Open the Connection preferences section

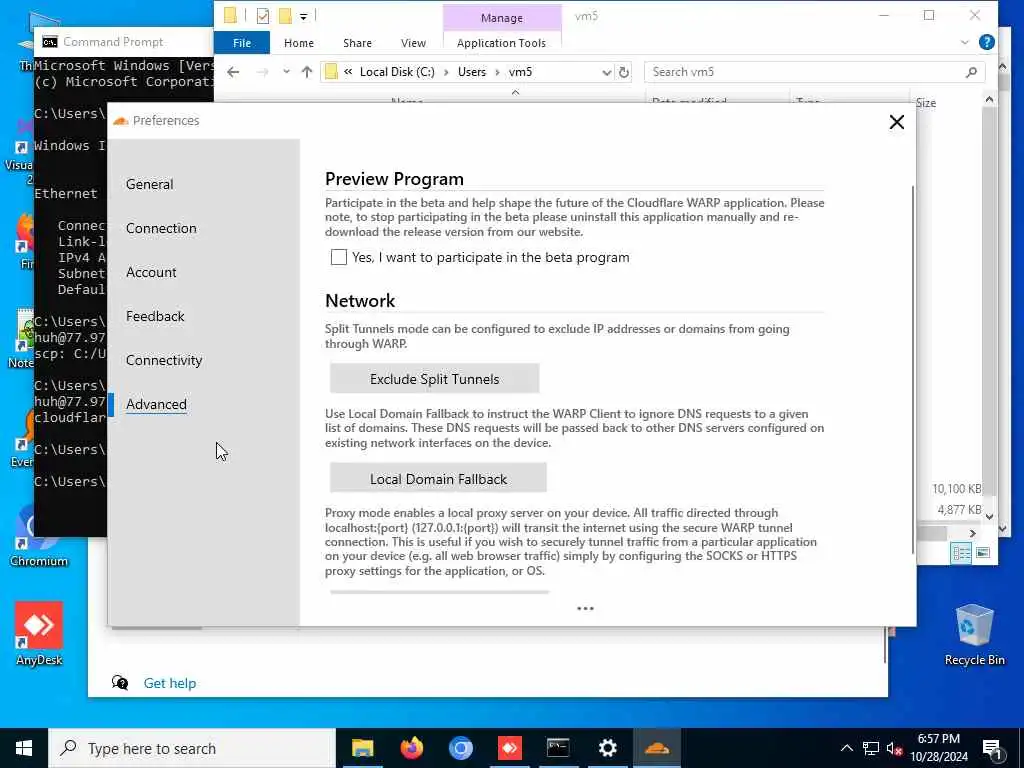point(161,228)
